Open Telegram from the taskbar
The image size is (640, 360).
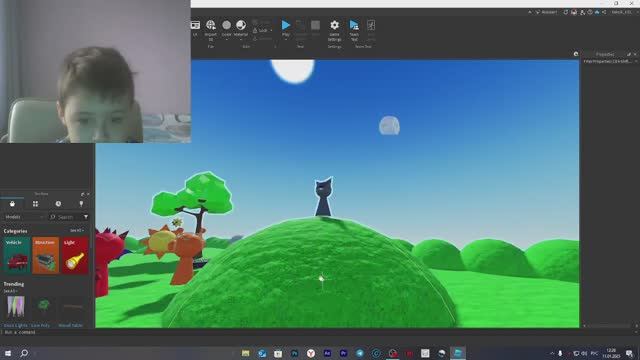pyautogui.click(x=360, y=353)
